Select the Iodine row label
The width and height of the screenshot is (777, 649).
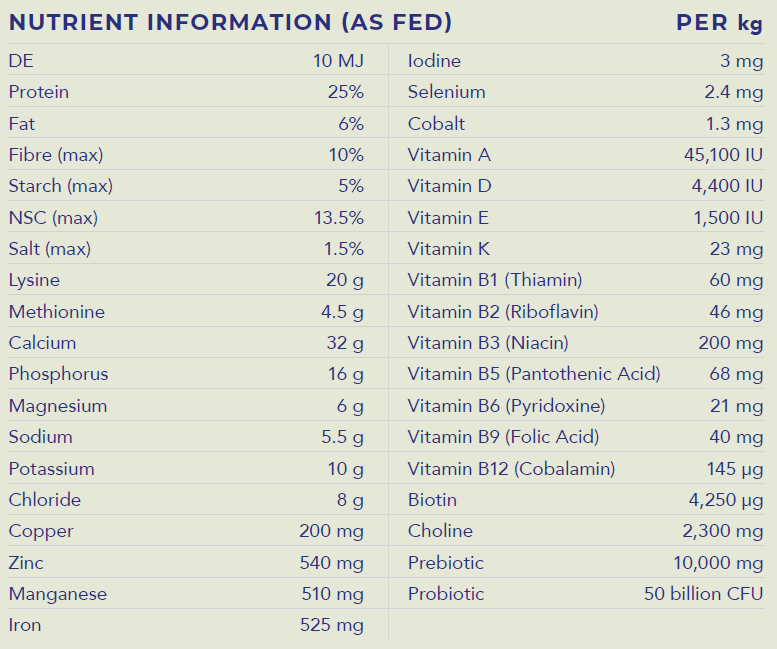(x=434, y=61)
